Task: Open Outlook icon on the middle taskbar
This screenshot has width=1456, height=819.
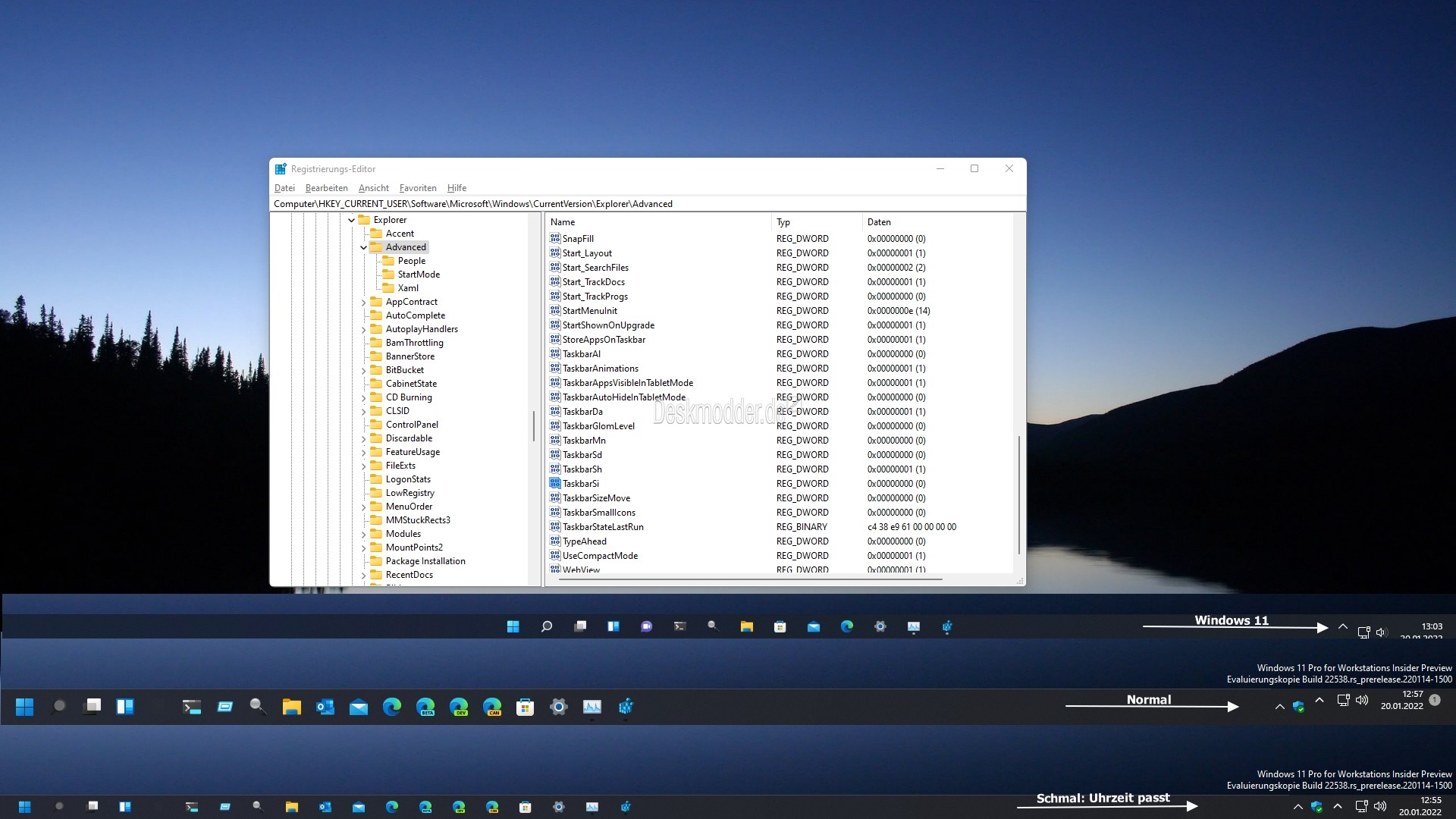Action: (325, 707)
